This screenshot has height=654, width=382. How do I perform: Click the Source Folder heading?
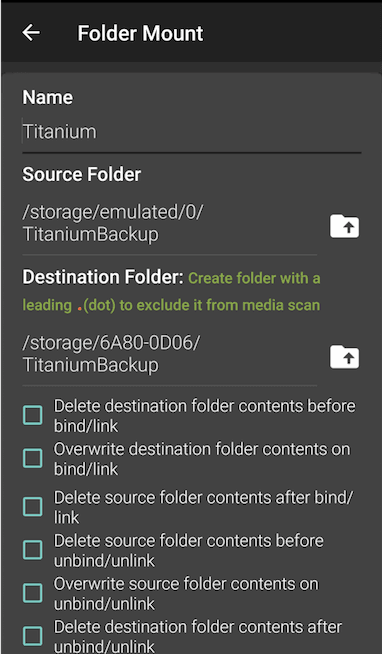82,174
